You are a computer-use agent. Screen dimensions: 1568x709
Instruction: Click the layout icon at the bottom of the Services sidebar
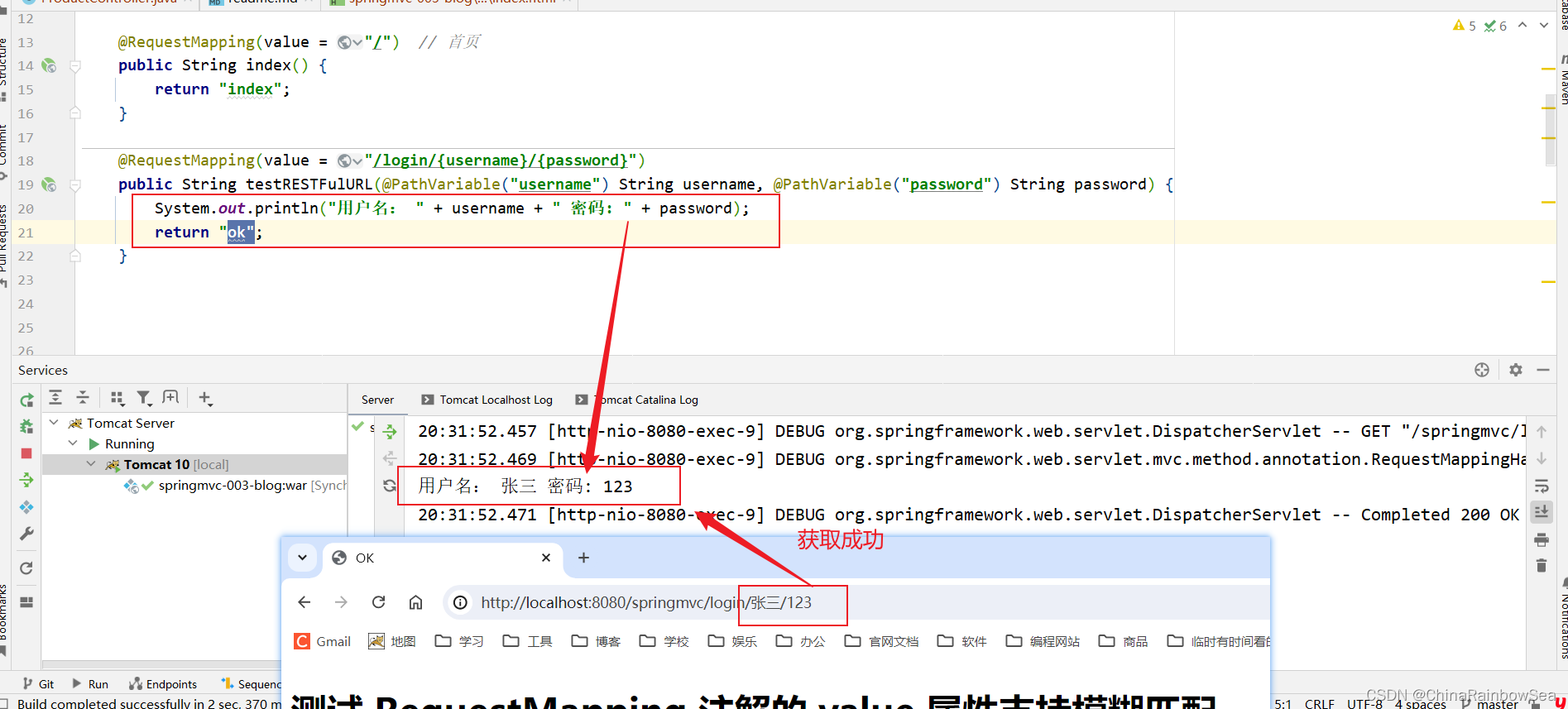26,602
